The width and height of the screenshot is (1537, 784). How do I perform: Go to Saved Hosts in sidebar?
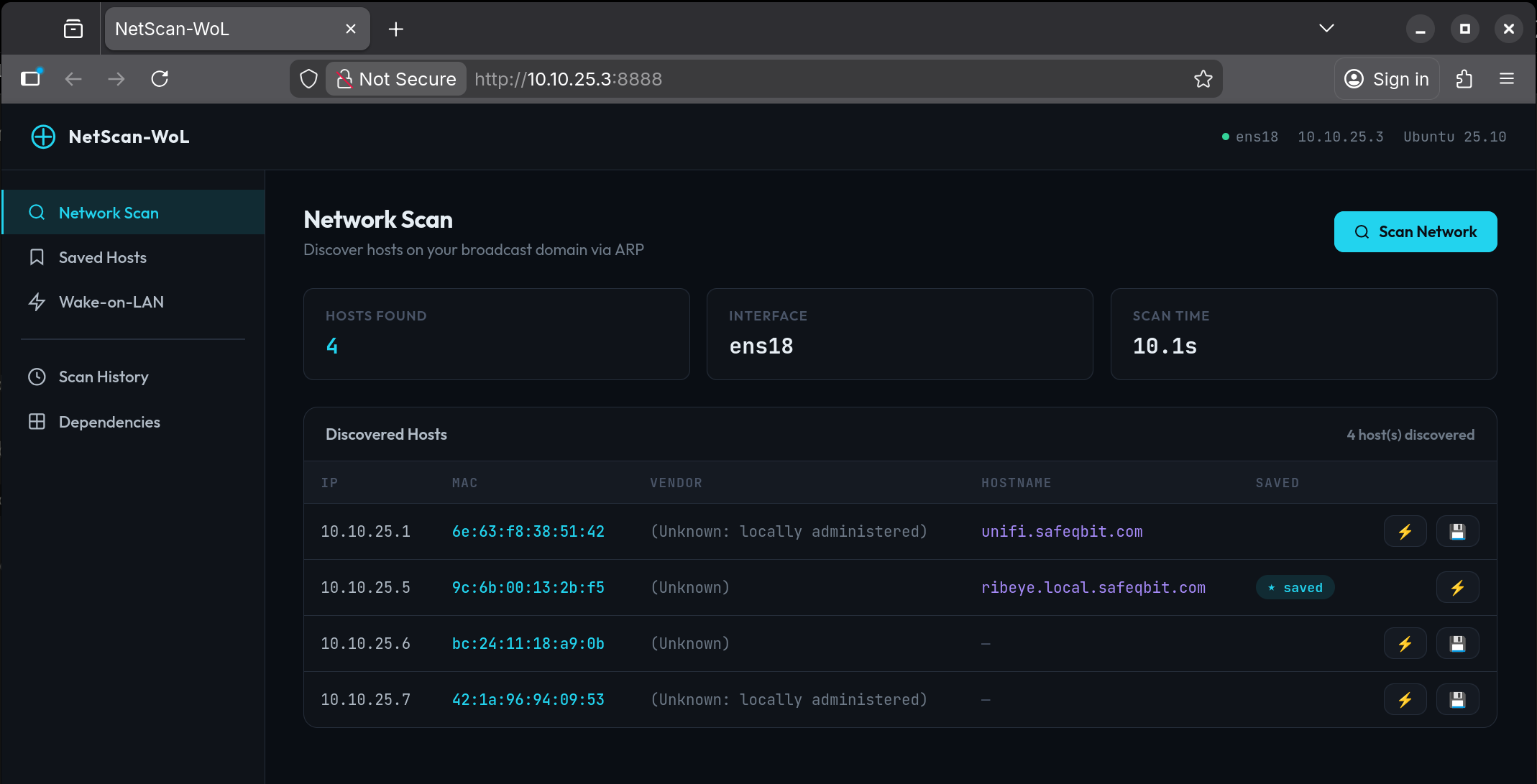(102, 257)
